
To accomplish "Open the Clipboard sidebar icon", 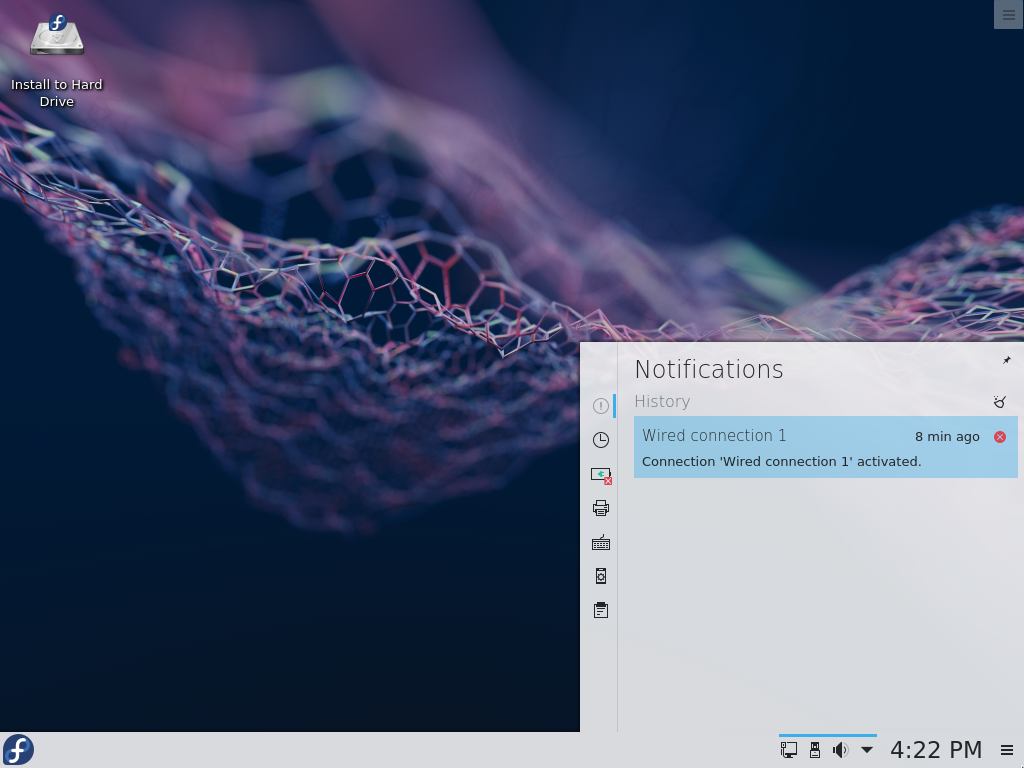I will 601,610.
